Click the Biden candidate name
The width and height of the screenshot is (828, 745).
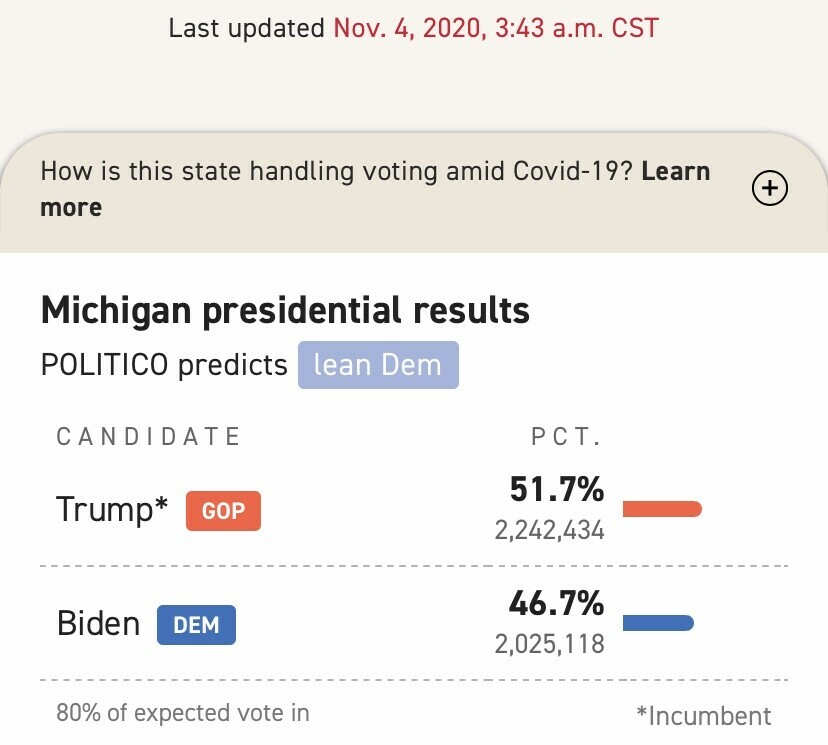pos(98,624)
